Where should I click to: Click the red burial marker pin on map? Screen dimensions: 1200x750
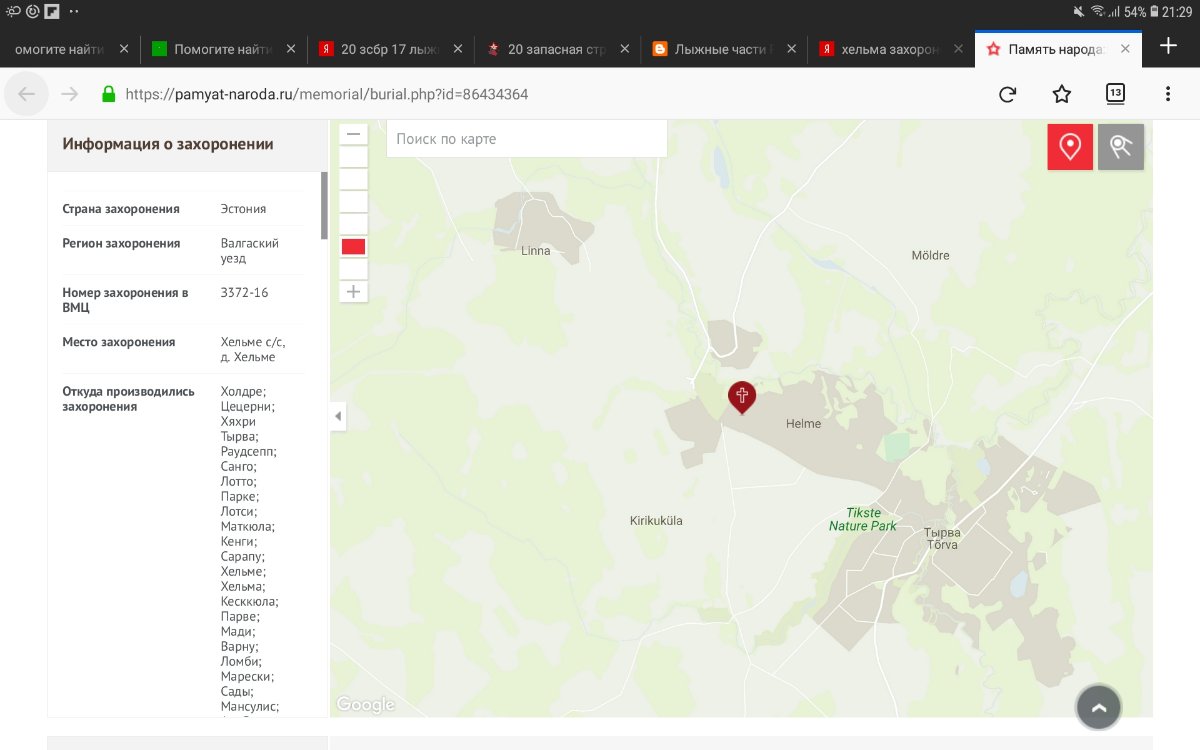pyautogui.click(x=742, y=396)
